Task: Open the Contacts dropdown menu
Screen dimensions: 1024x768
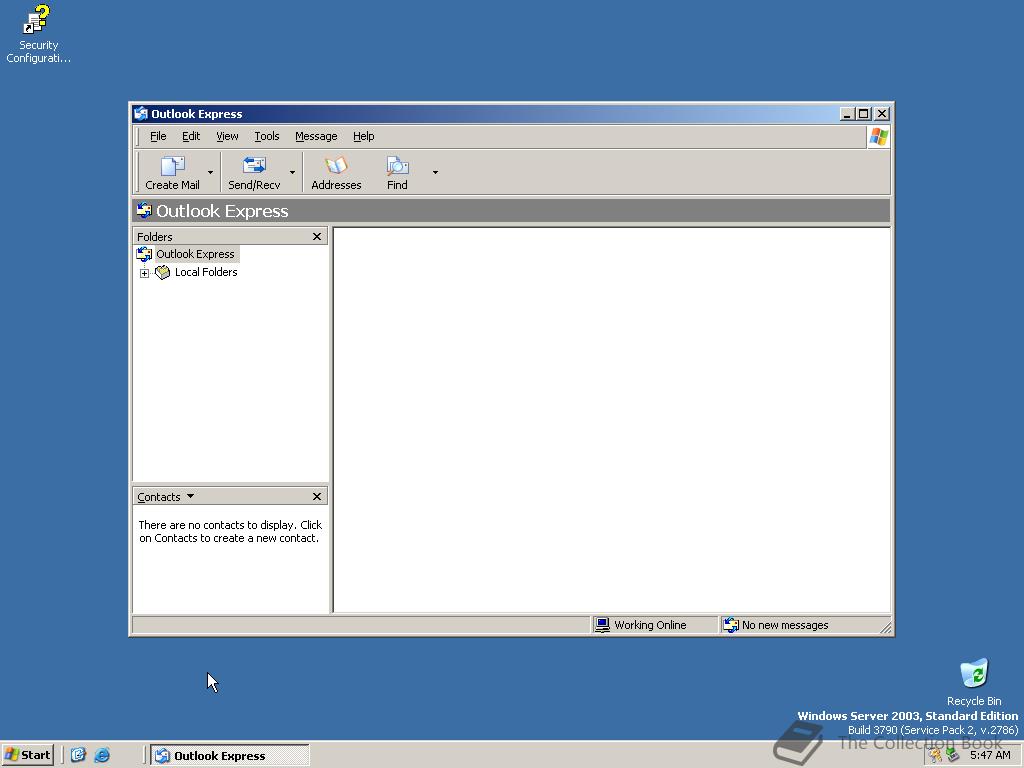Action: 165,496
